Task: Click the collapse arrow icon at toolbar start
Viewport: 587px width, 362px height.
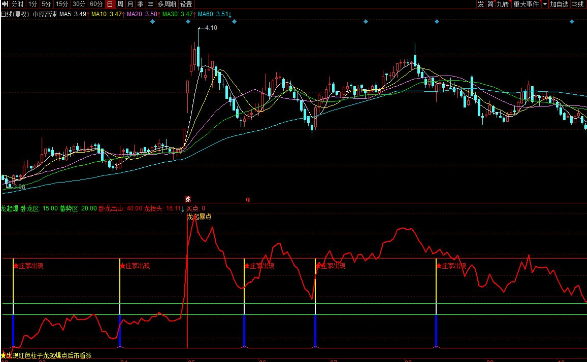Action: pyautogui.click(x=4, y=4)
